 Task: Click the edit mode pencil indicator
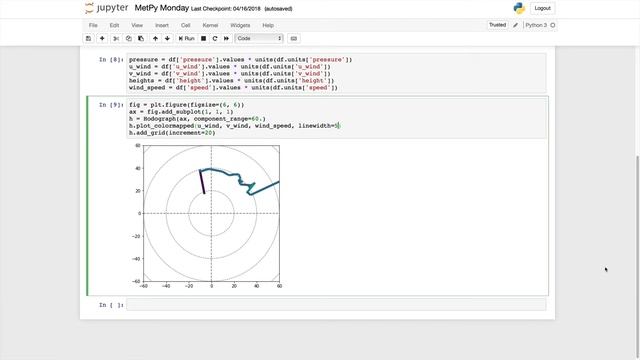pos(516,25)
